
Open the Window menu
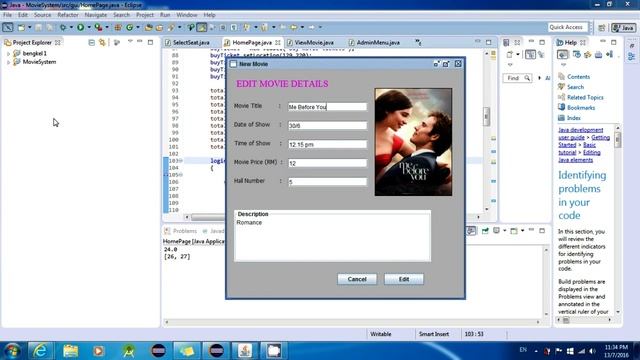point(187,15)
